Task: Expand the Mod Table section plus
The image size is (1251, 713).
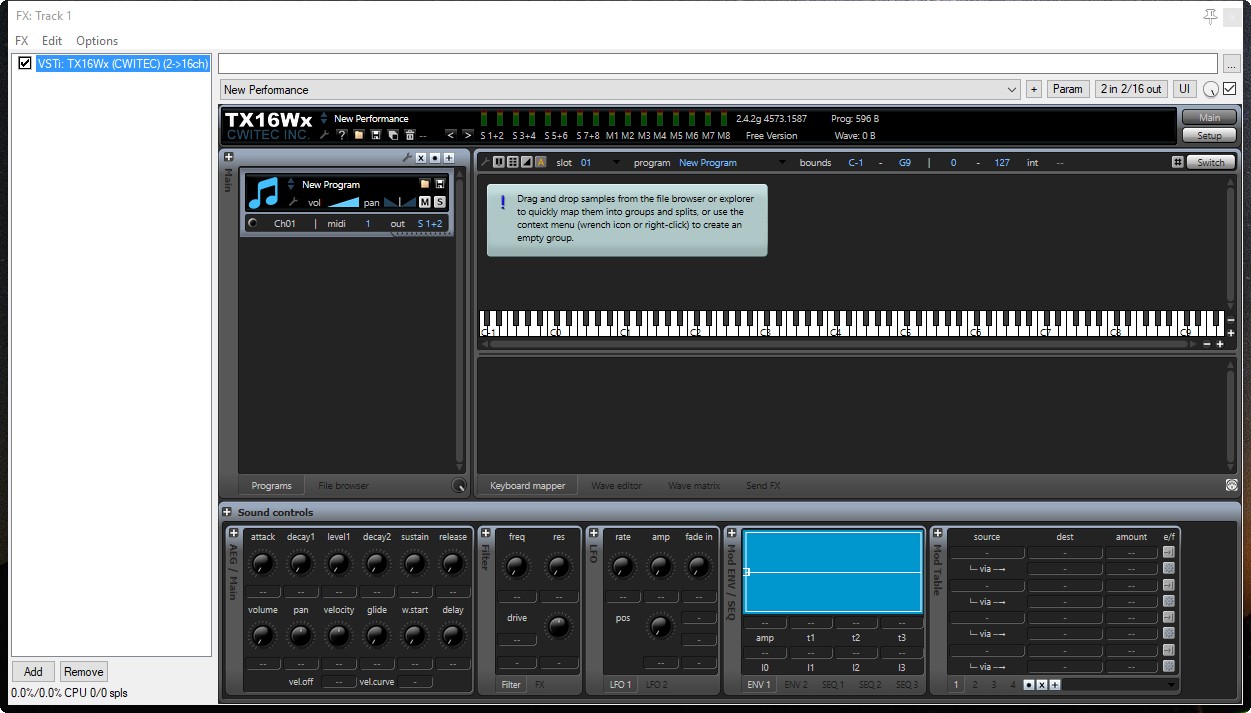Action: coord(938,533)
